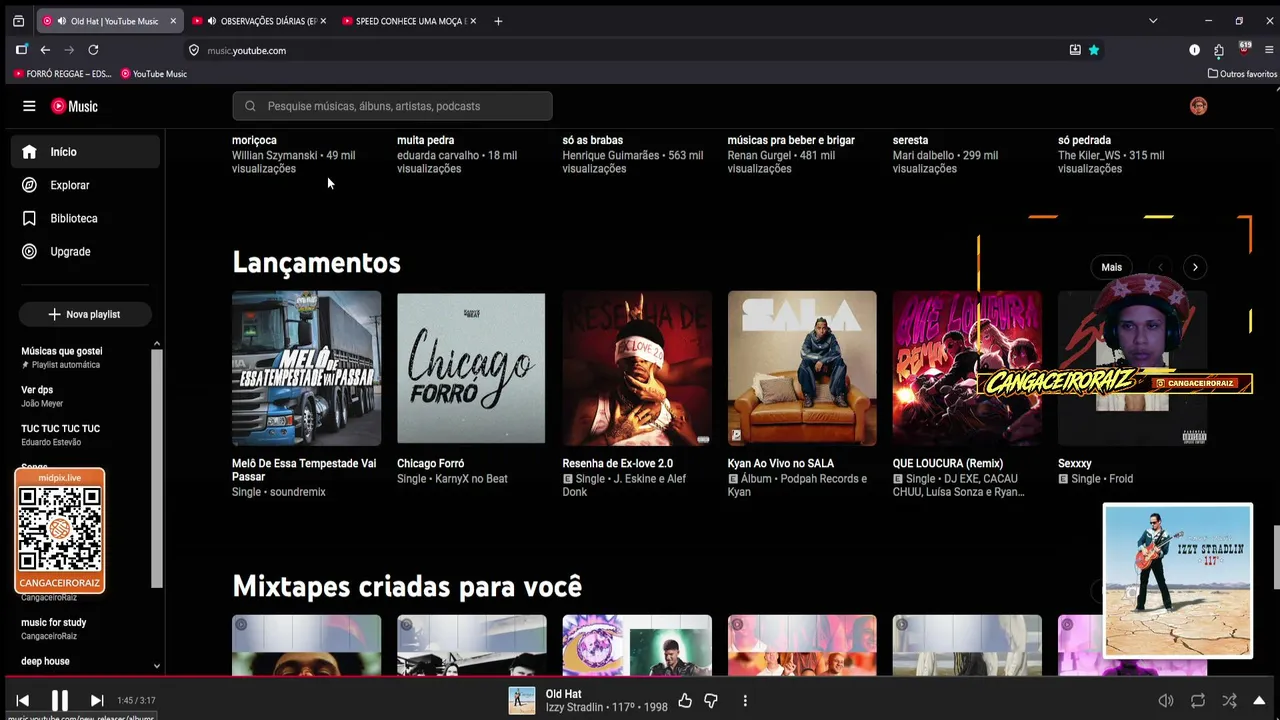Reload the current page
1280x720 pixels.
click(x=93, y=50)
